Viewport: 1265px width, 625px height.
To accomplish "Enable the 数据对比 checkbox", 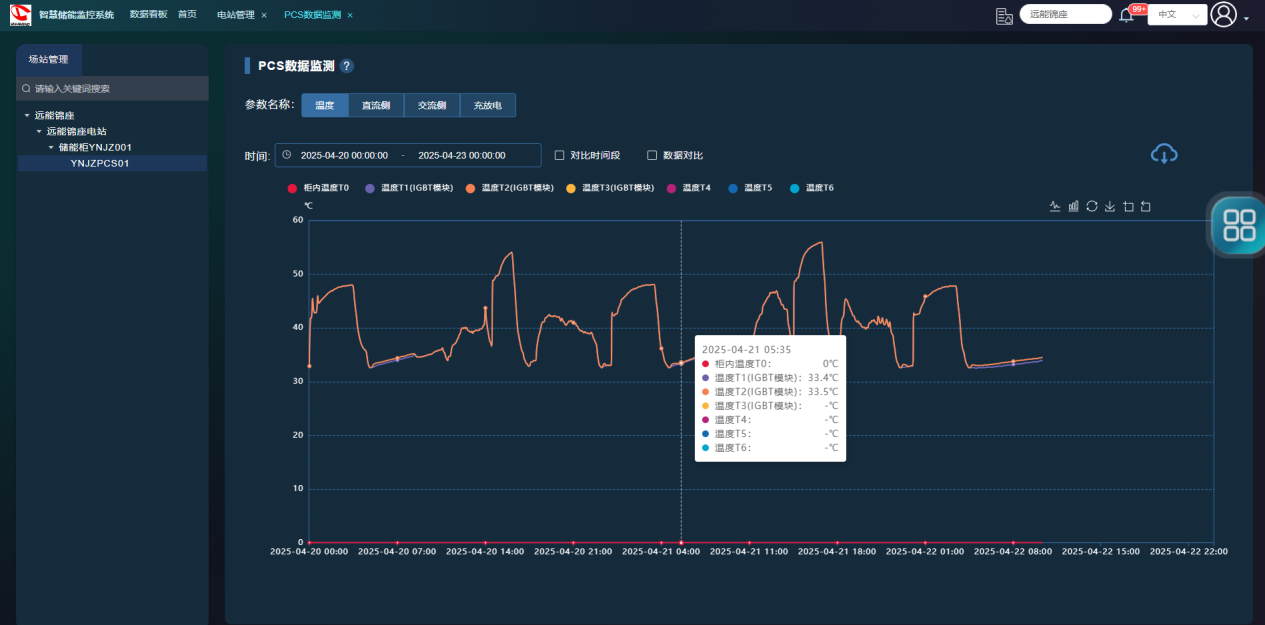I will tap(652, 155).
